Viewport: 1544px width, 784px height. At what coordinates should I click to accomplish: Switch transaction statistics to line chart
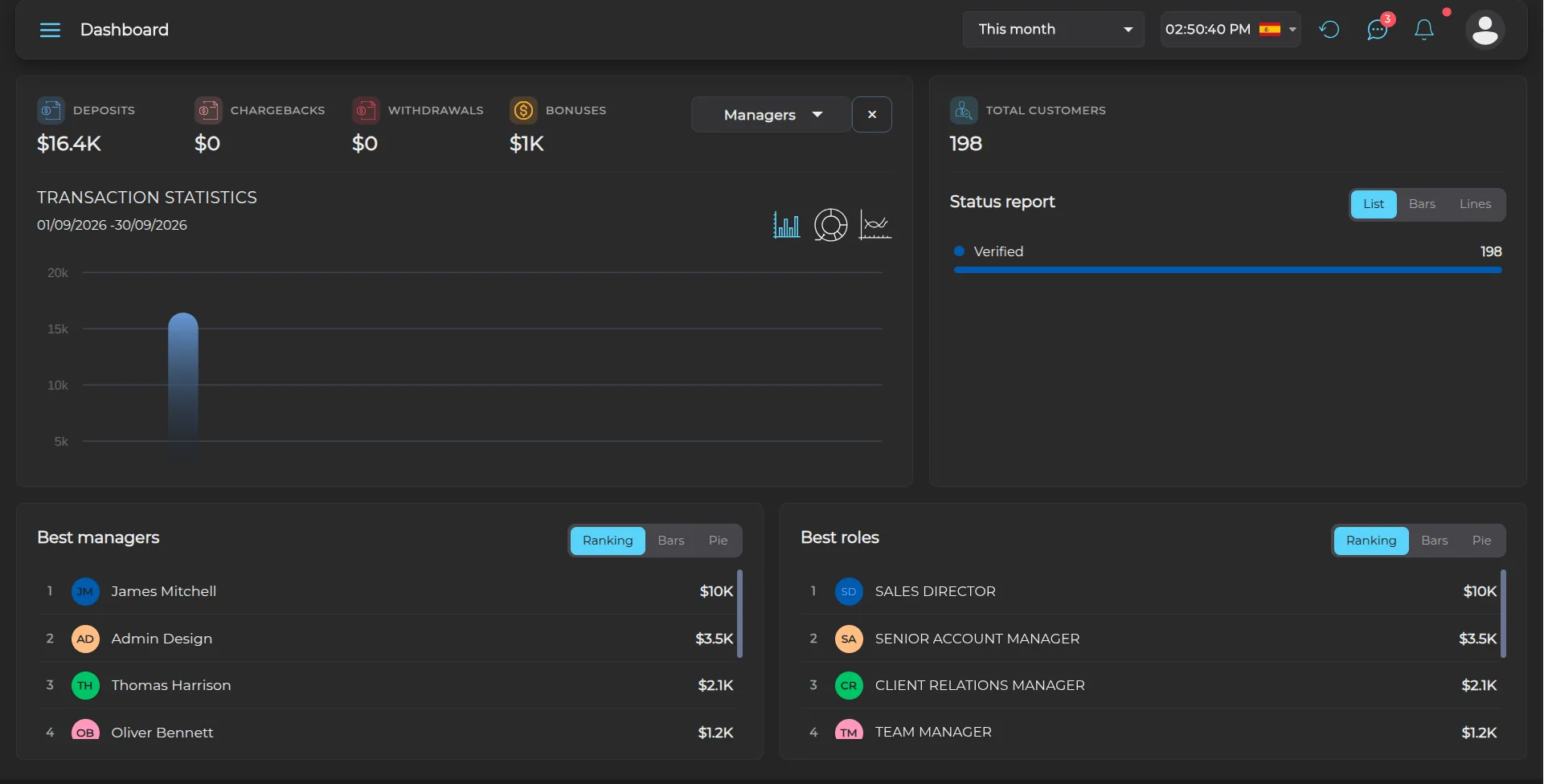pos(875,225)
